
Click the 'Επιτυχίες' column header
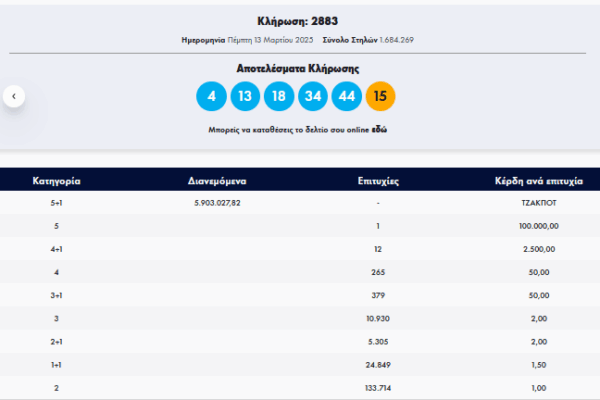(x=379, y=182)
